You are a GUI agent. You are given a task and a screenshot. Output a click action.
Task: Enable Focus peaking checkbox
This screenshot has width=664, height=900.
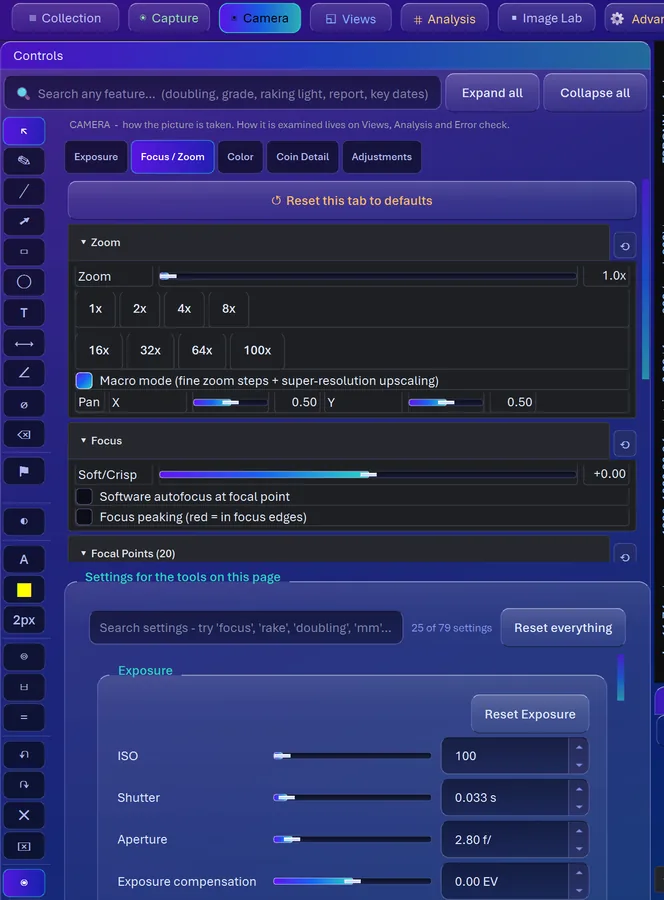[84, 517]
